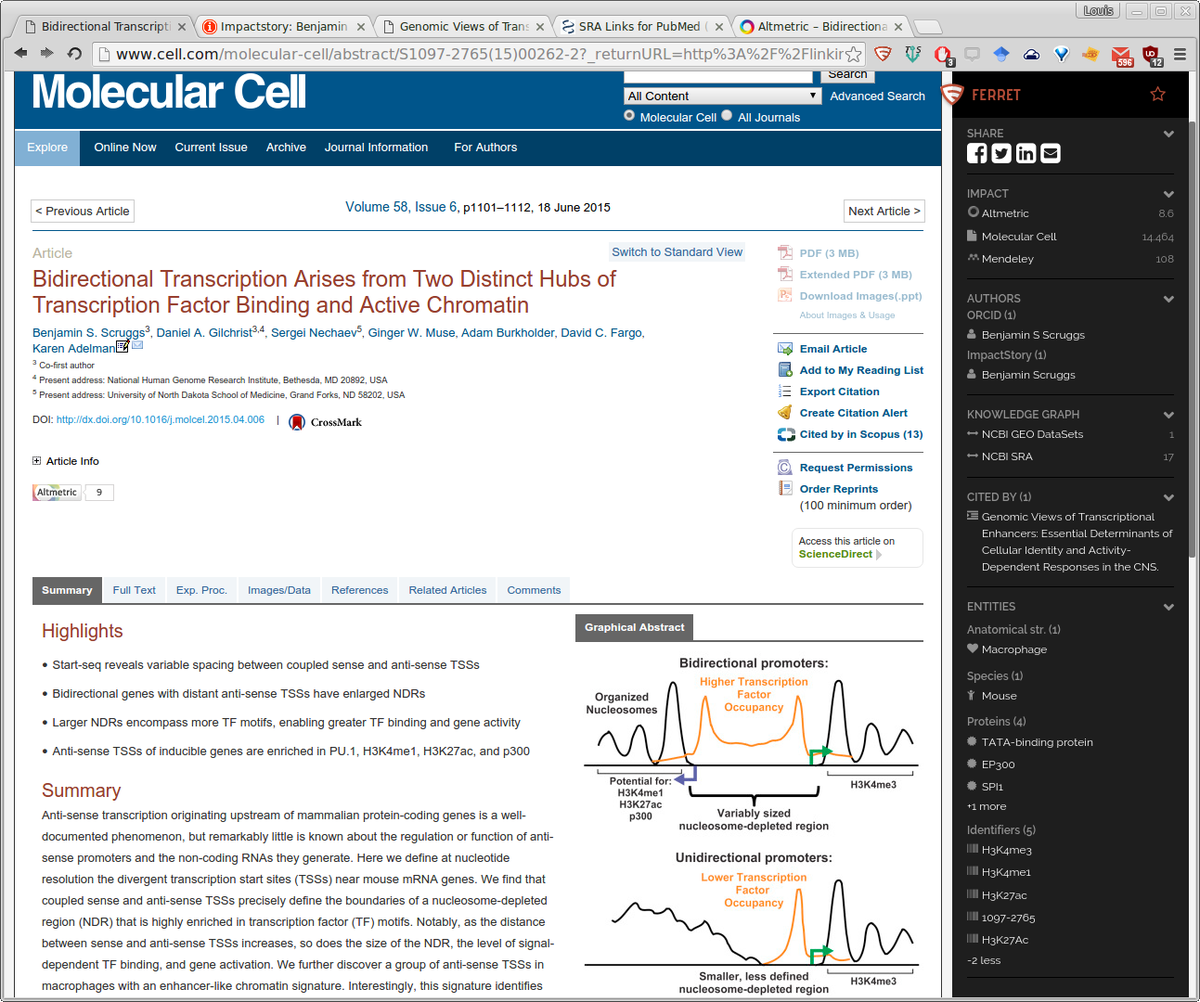Click the blue cloud extension icon
The height and width of the screenshot is (1002, 1200).
[1032, 54]
